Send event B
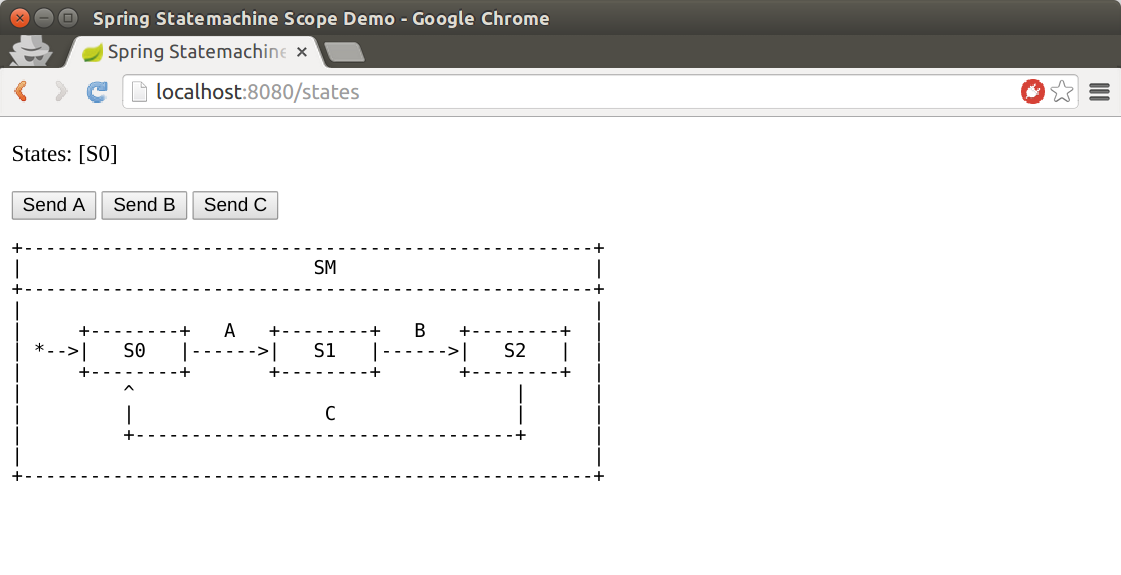Screen dimensions: 1121x575 144,205
